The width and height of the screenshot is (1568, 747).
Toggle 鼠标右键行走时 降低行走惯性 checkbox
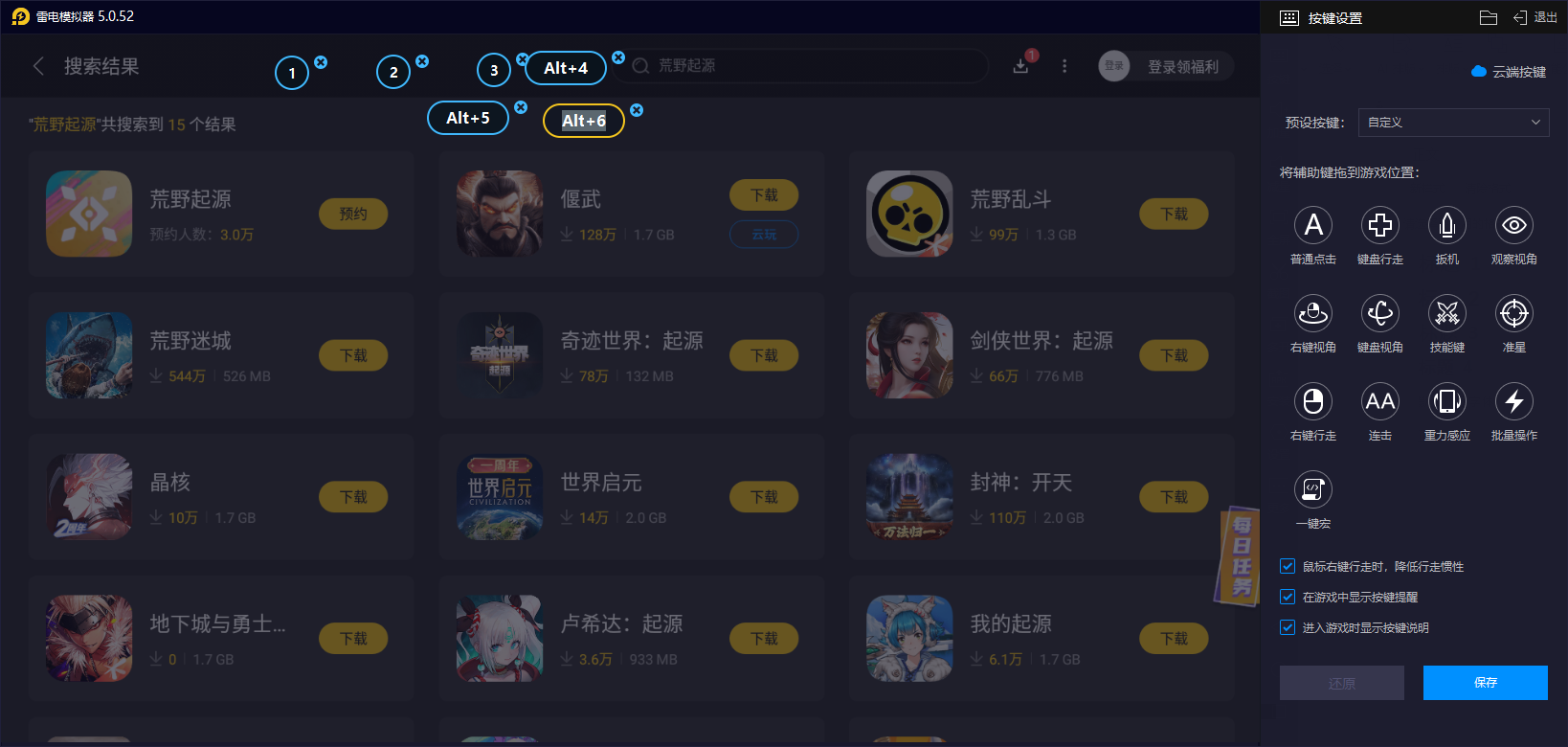click(x=1288, y=566)
